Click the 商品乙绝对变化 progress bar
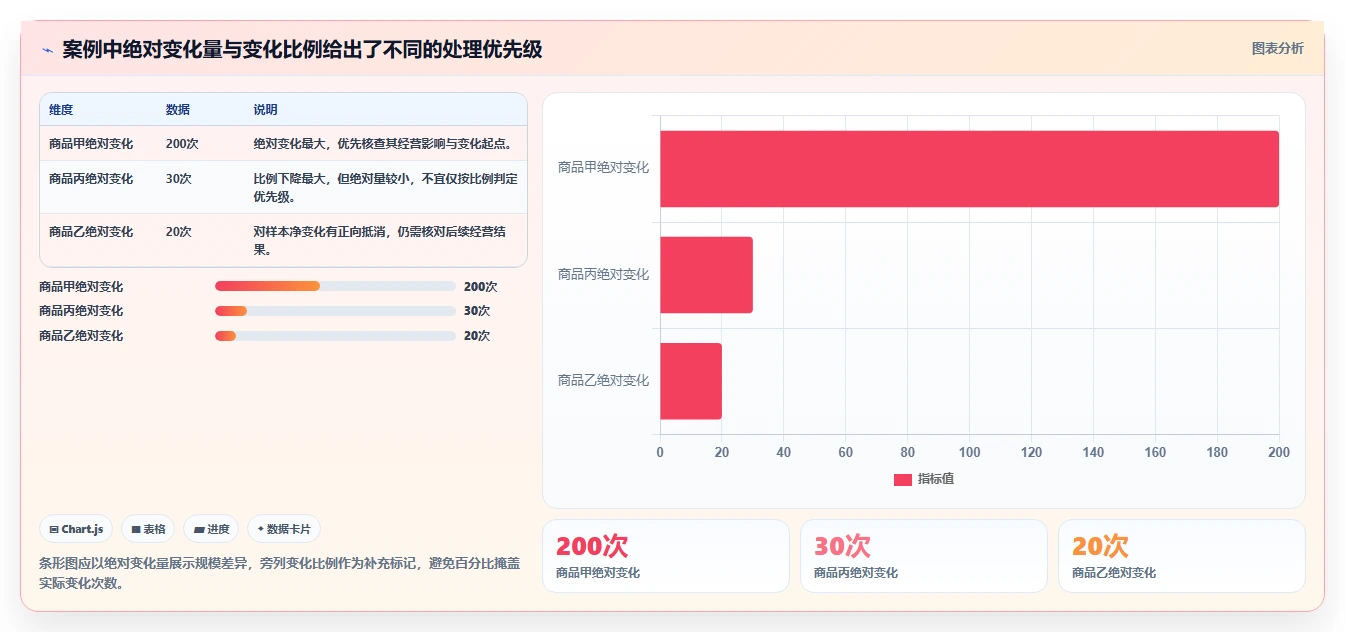This screenshot has width=1345, height=632. pos(335,336)
